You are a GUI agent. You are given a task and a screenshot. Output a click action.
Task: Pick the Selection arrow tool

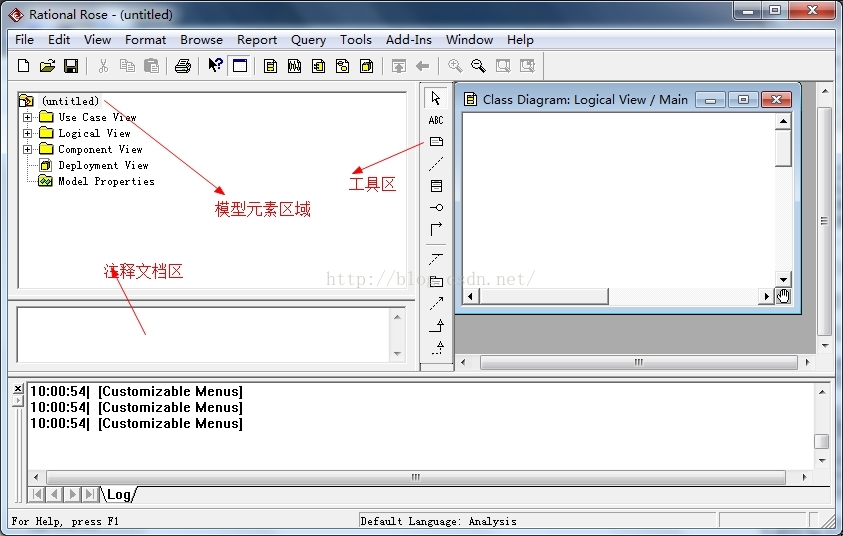pyautogui.click(x=436, y=98)
